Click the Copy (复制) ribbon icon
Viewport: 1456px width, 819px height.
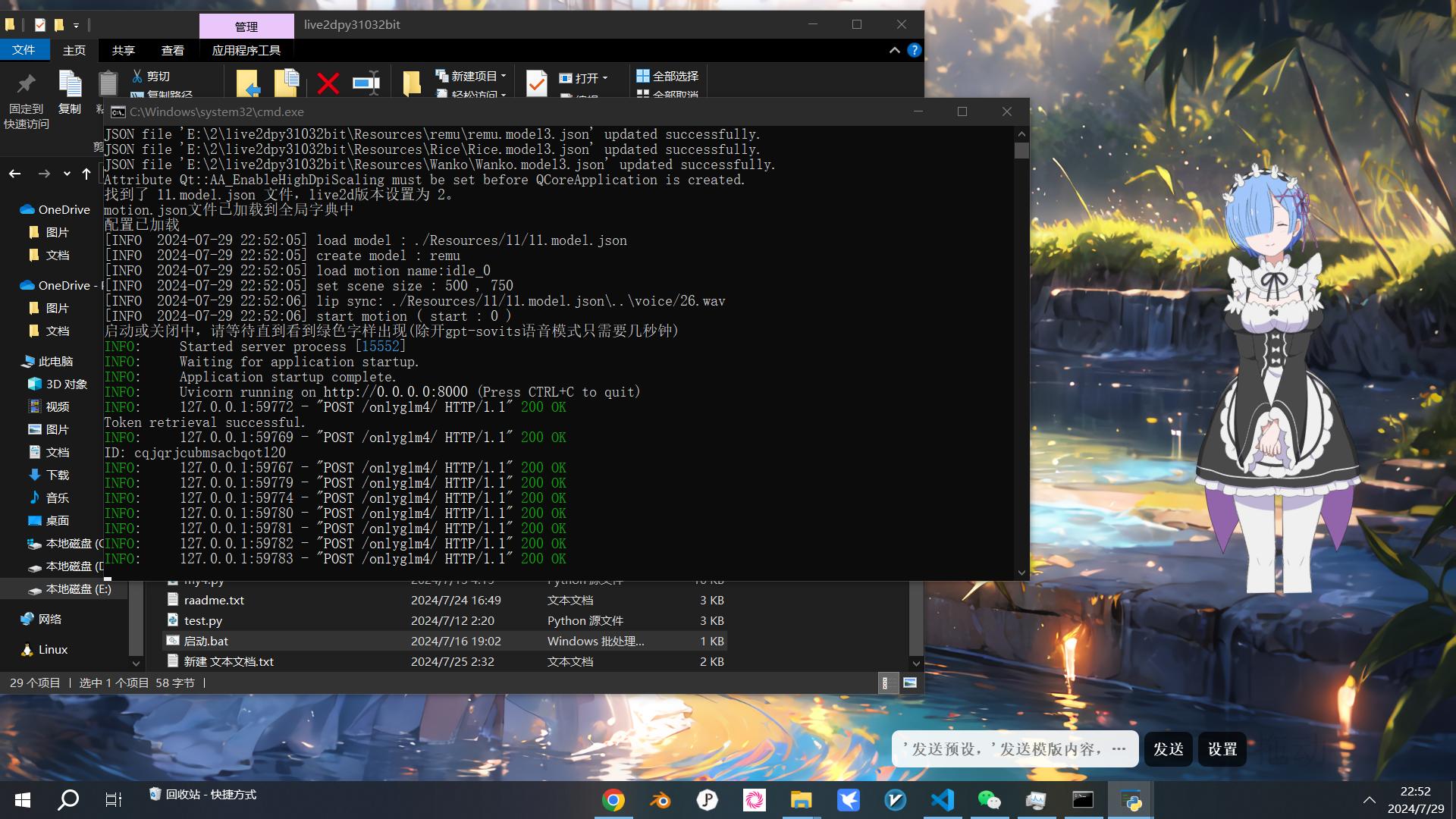70,83
